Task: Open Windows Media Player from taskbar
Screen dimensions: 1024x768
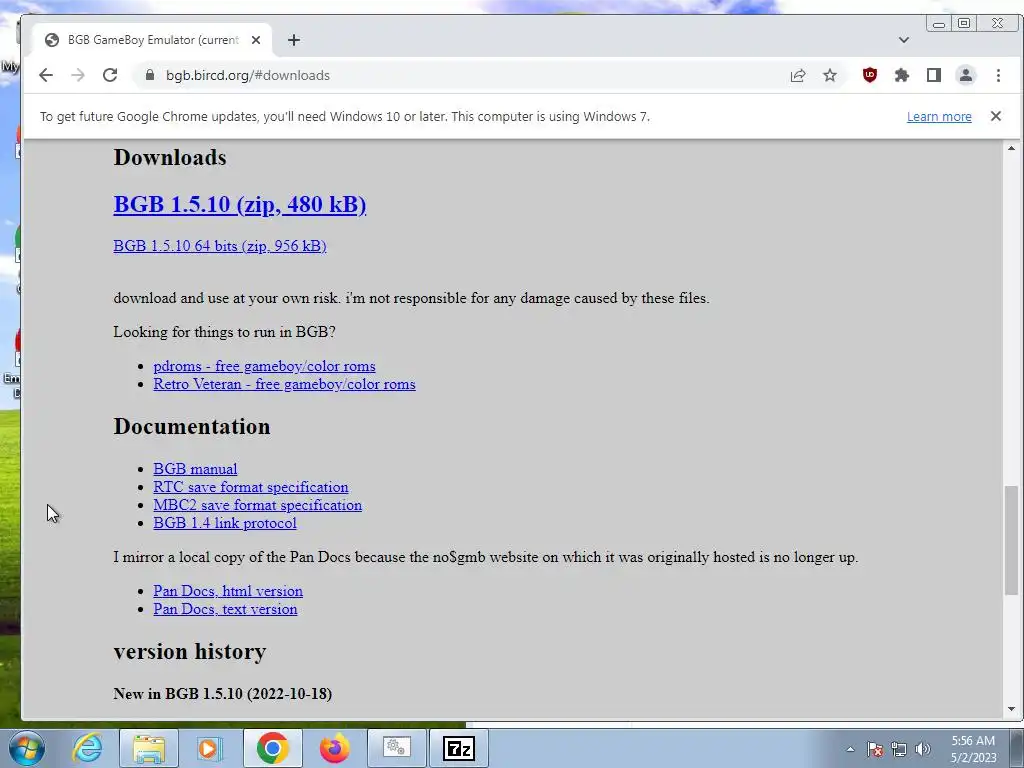Action: point(210,748)
